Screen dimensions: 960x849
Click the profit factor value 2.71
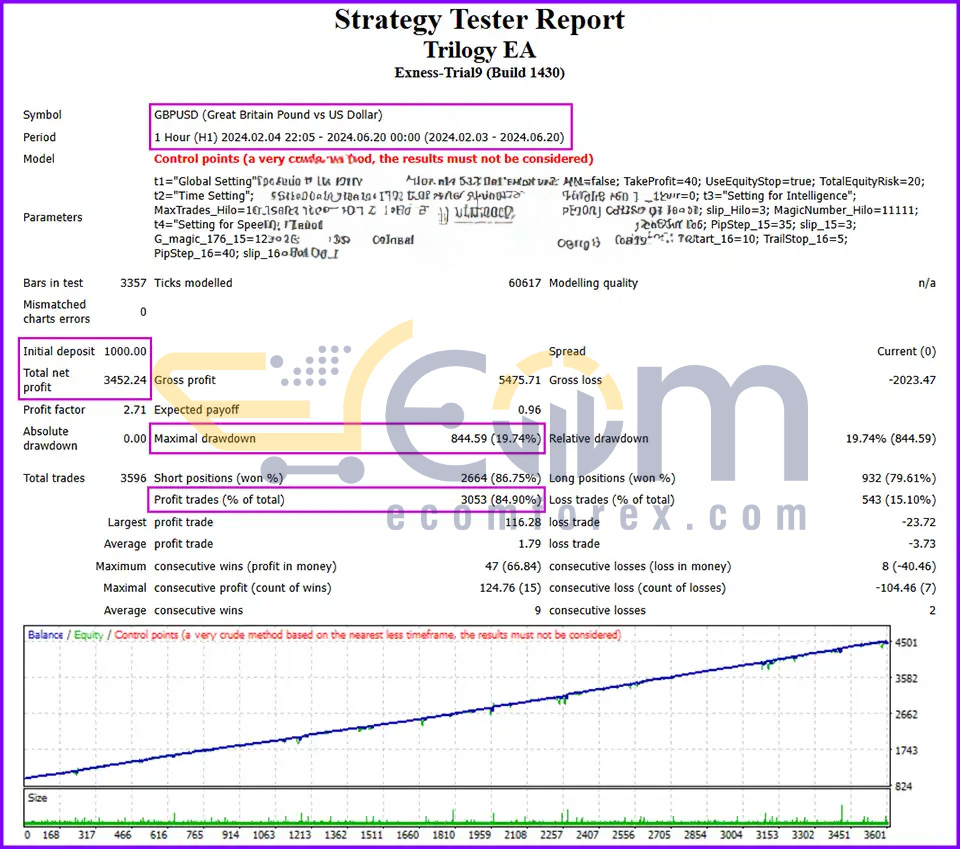point(135,410)
